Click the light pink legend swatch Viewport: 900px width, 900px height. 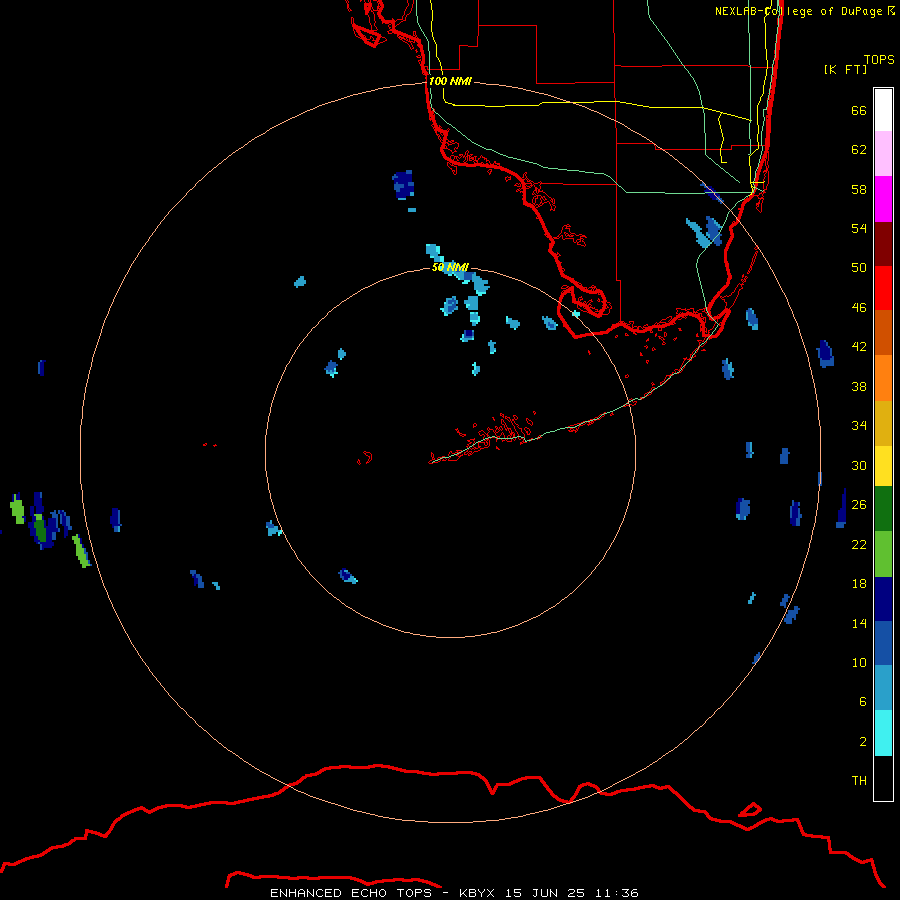883,153
